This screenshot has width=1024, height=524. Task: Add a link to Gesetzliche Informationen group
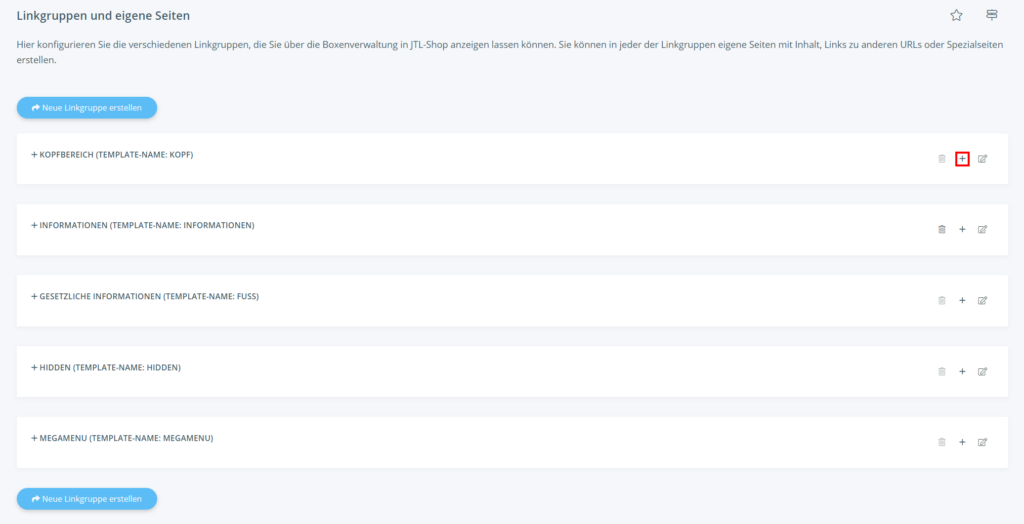[x=962, y=300]
